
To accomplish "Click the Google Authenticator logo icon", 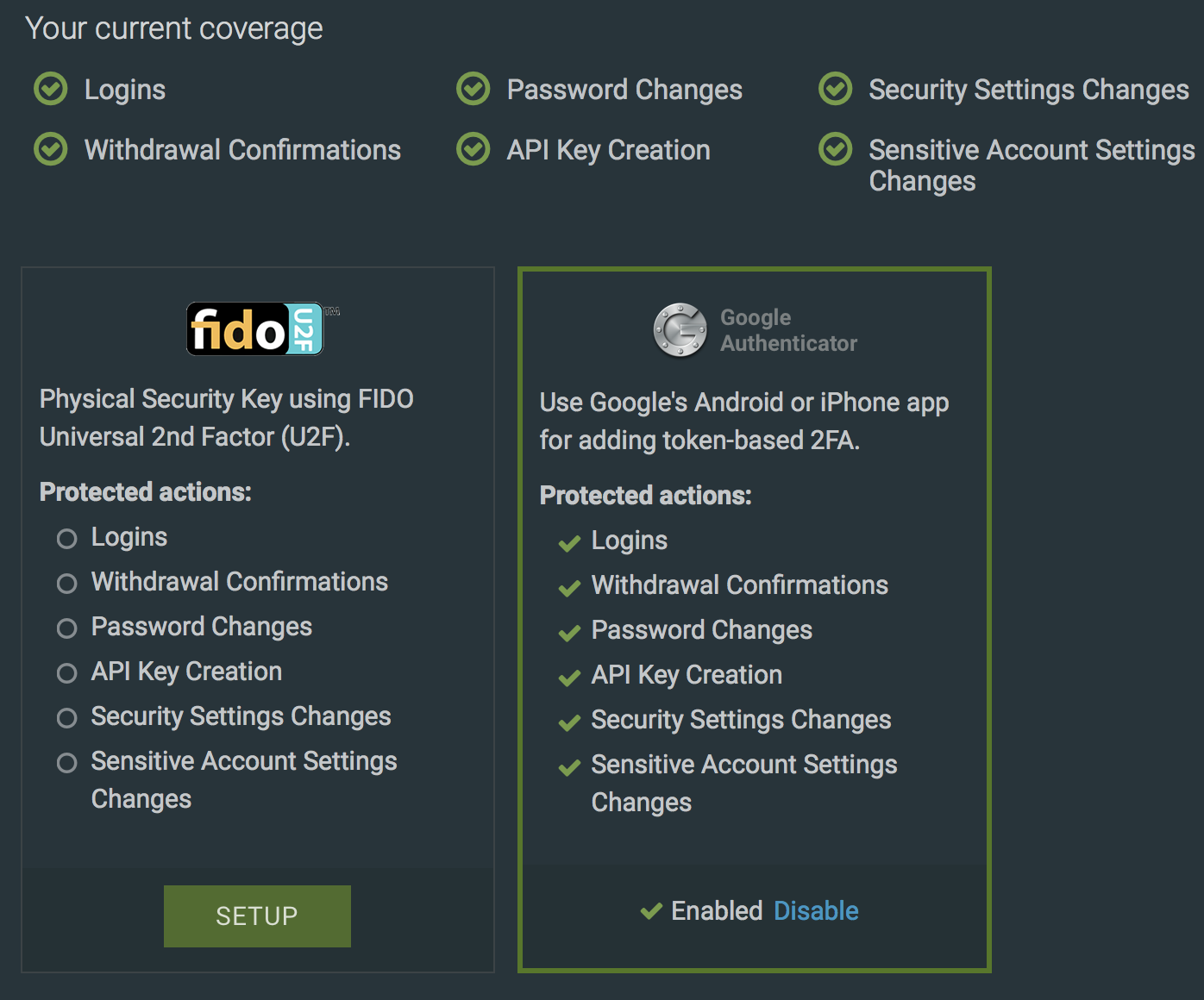I will pyautogui.click(x=680, y=330).
